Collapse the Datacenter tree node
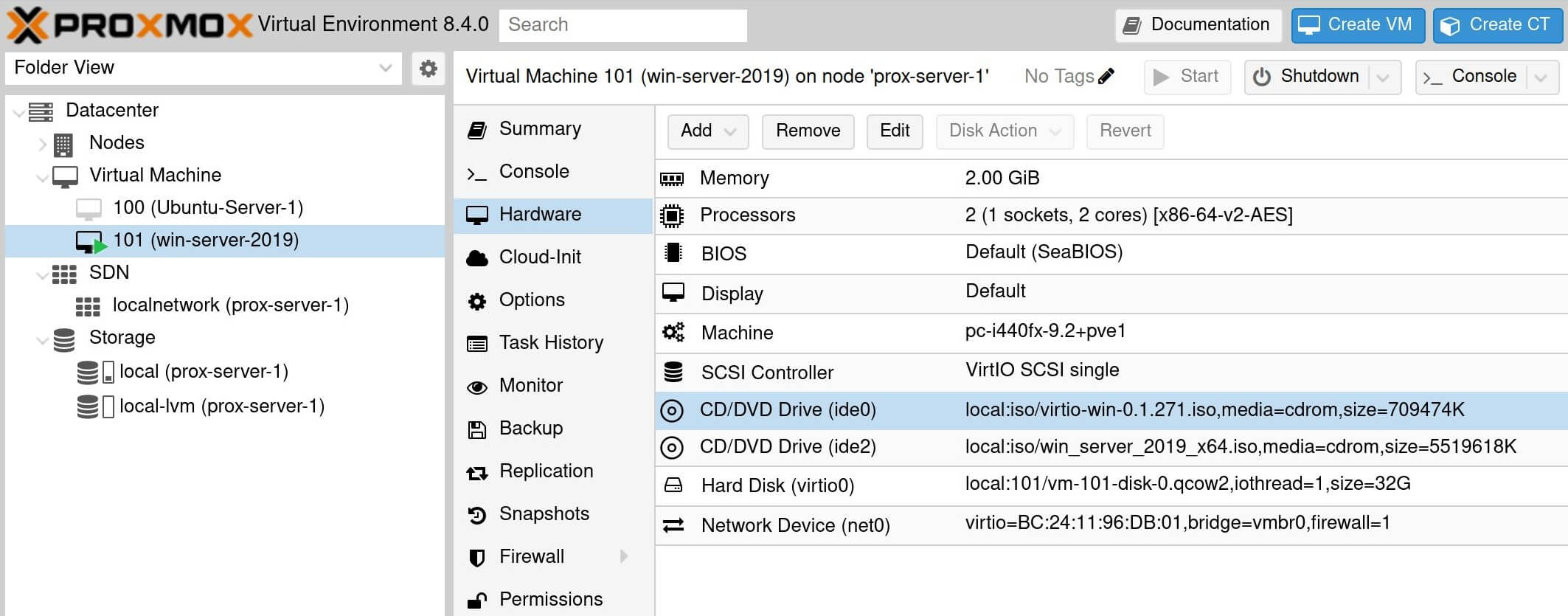Viewport: 1568px width, 616px height. tap(18, 112)
